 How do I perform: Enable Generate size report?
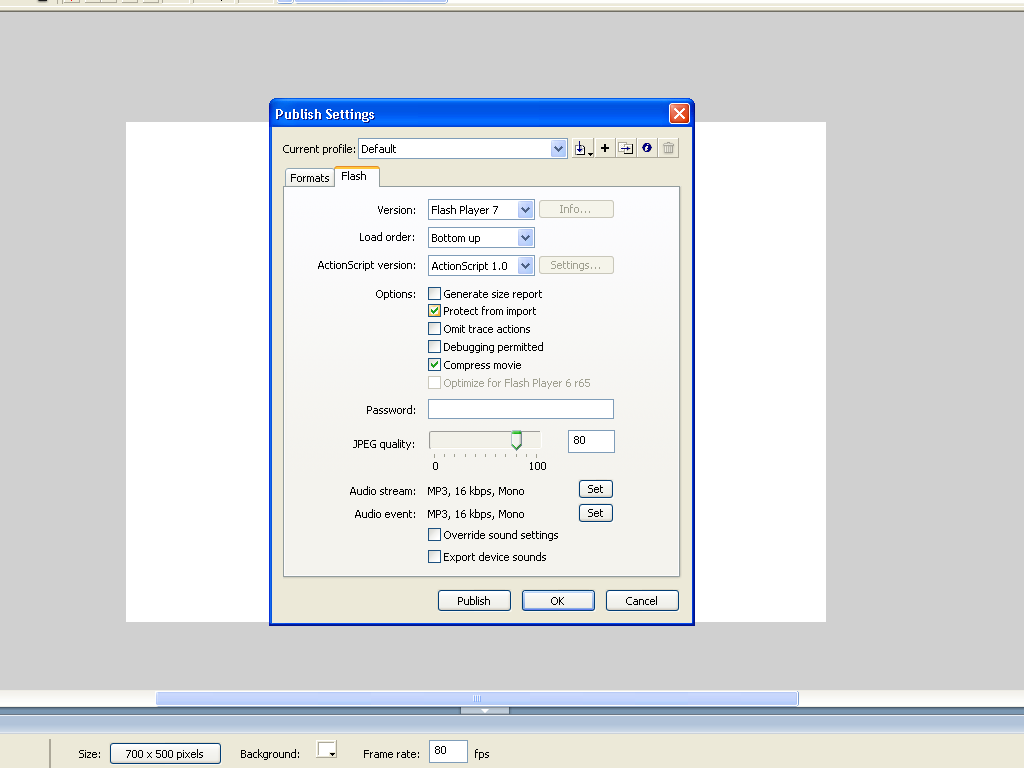(434, 293)
